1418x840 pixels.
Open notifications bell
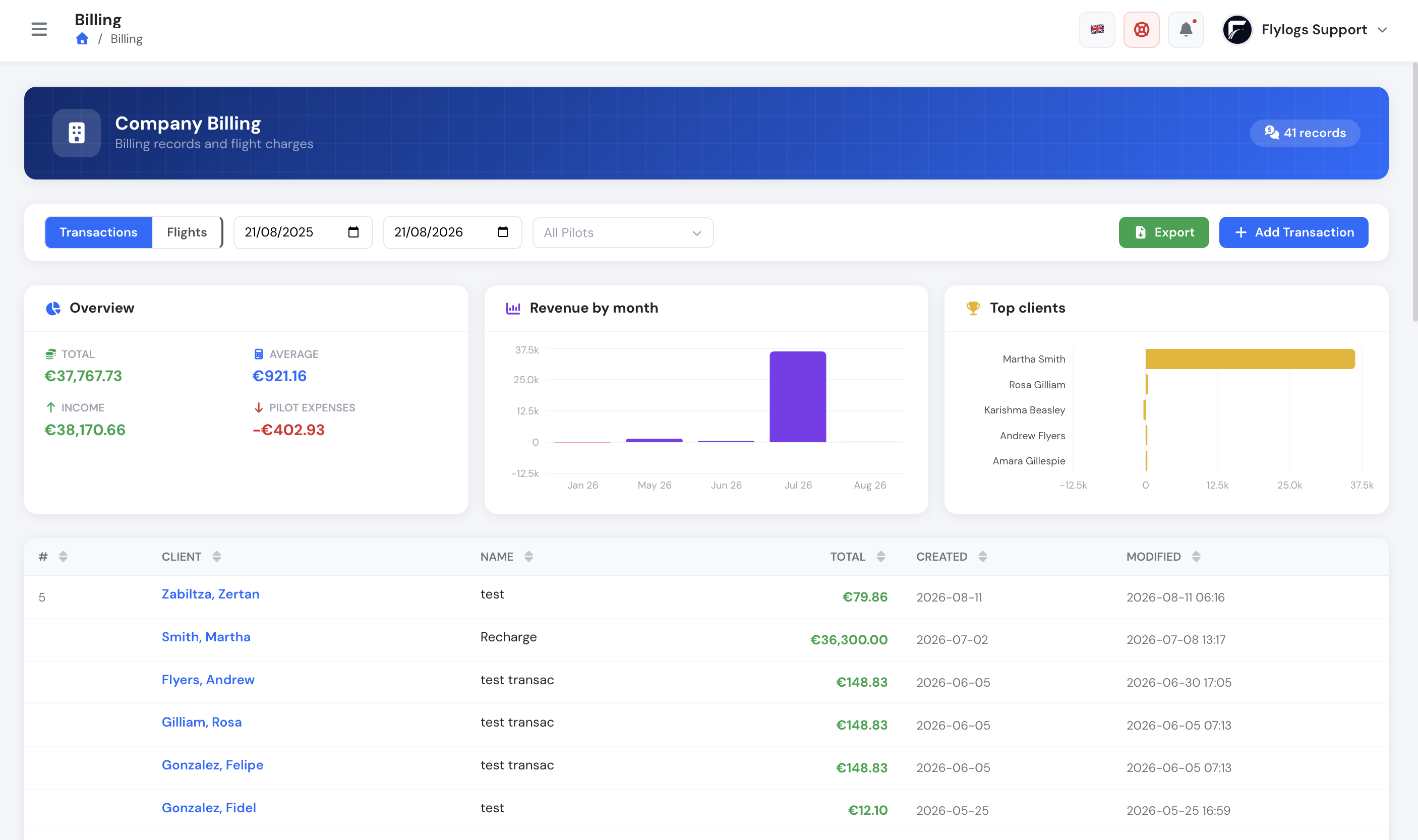pyautogui.click(x=1186, y=29)
